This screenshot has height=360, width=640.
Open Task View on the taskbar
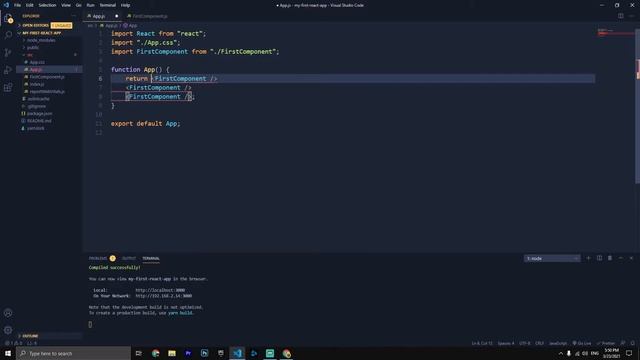(138, 353)
